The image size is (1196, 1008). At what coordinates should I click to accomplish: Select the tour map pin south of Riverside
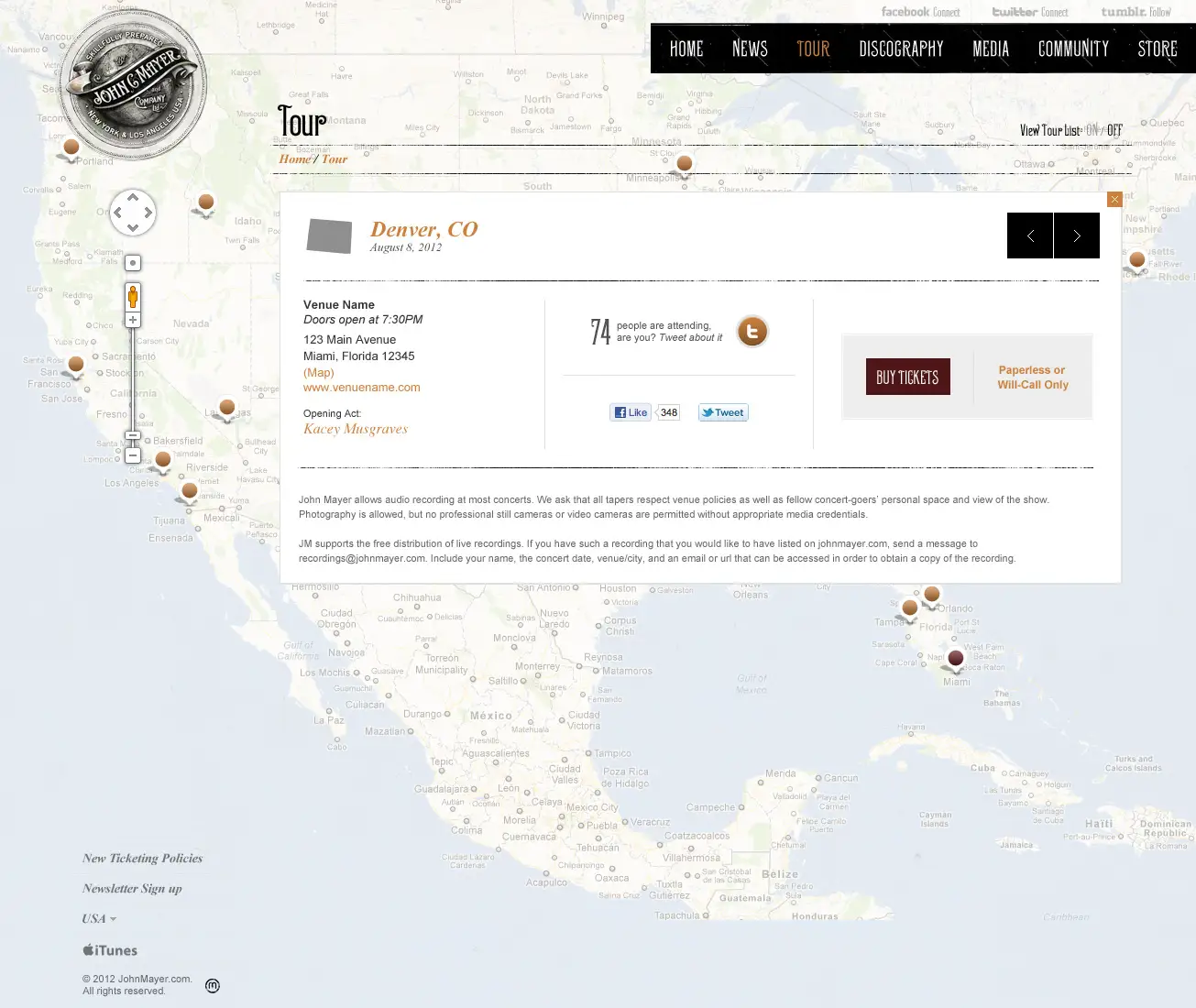(190, 492)
